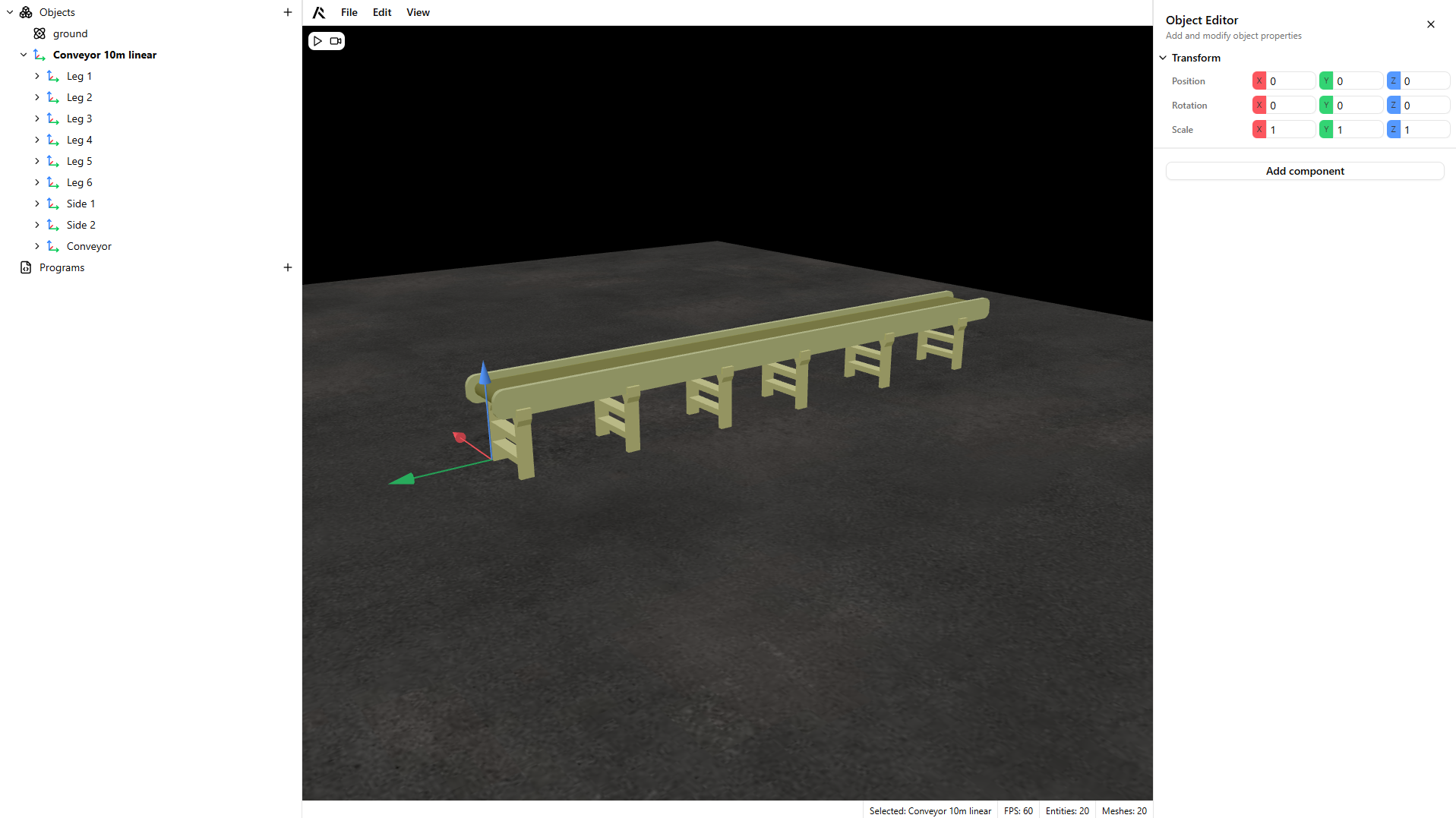This screenshot has height=818, width=1456.
Task: Click the camera view icon
Action: point(336,41)
